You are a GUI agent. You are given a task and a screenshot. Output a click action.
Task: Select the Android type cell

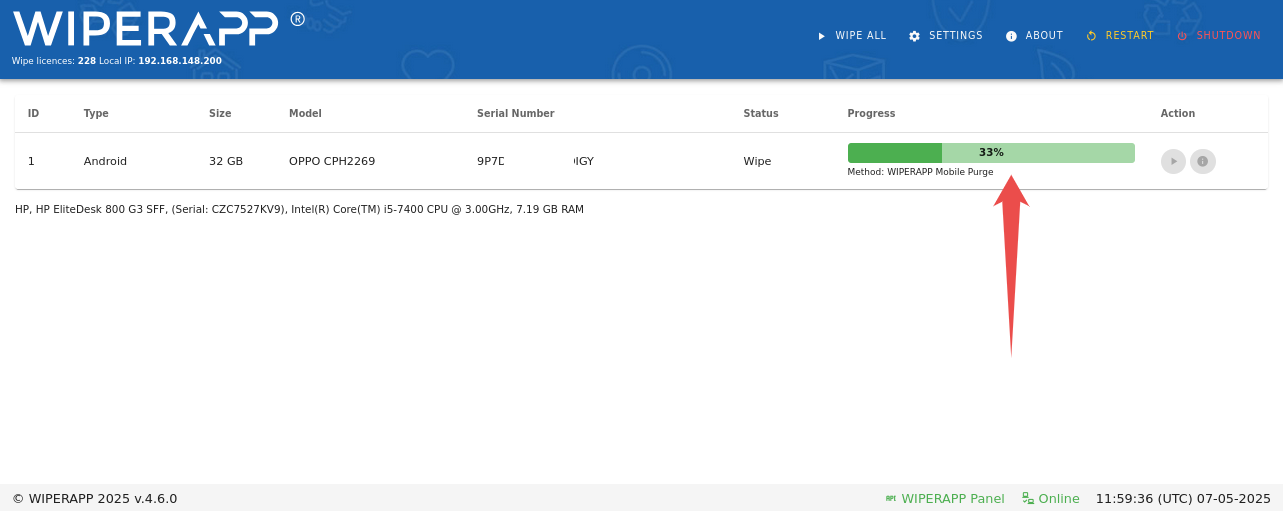pos(105,161)
